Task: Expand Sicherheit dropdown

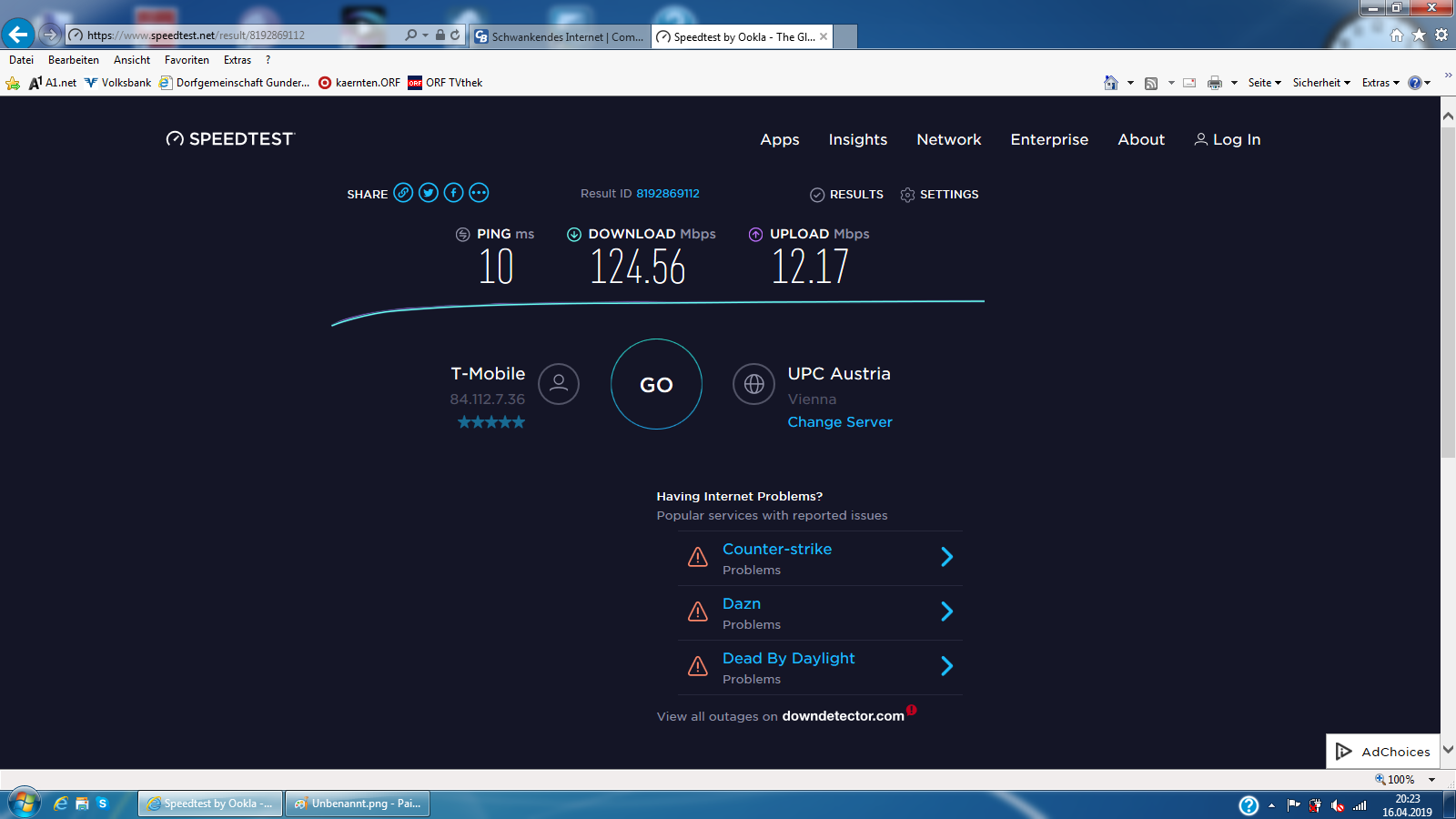Action: point(1321,83)
